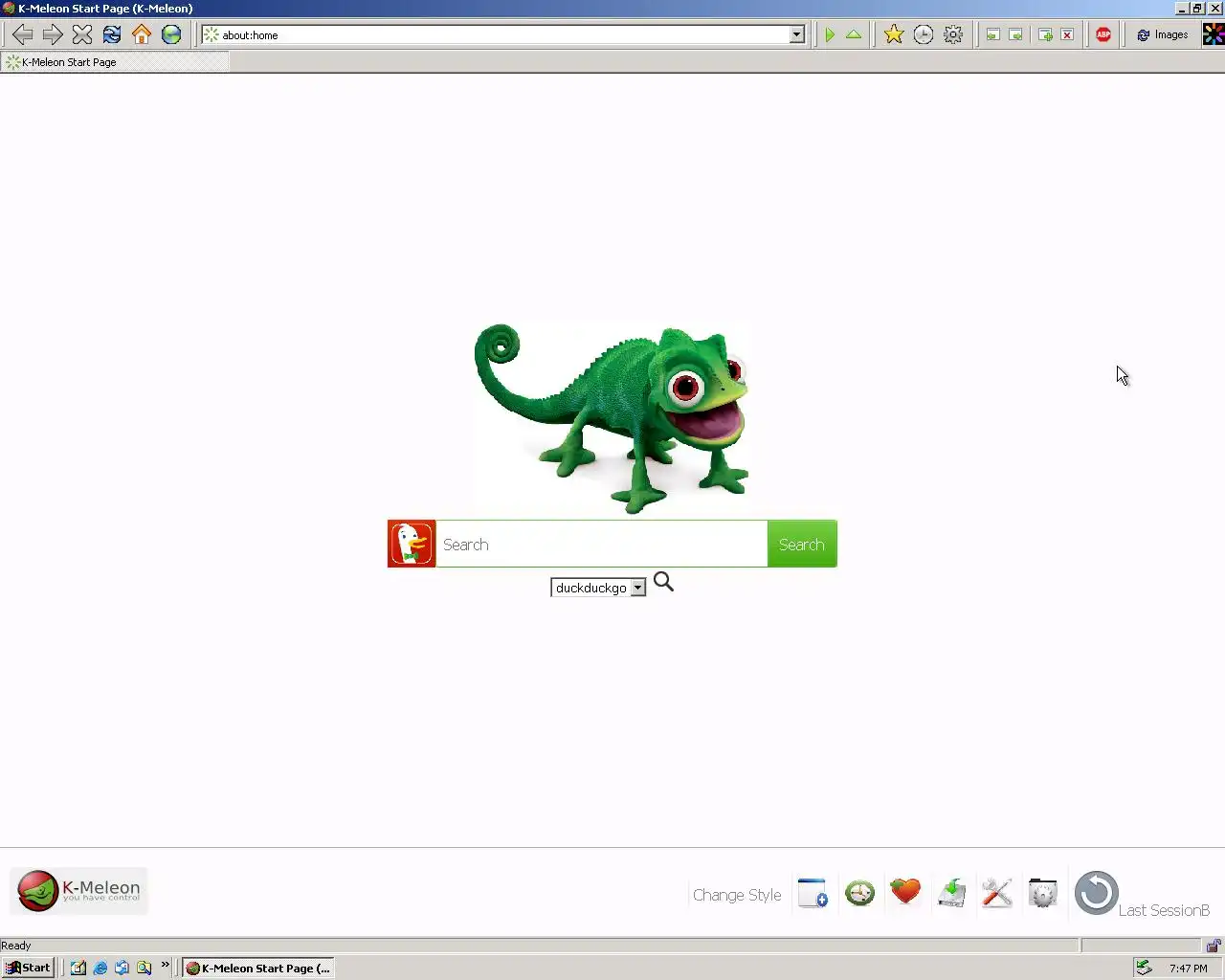This screenshot has height=980, width=1225.
Task: Click the Last Session link text
Action: point(1164,910)
